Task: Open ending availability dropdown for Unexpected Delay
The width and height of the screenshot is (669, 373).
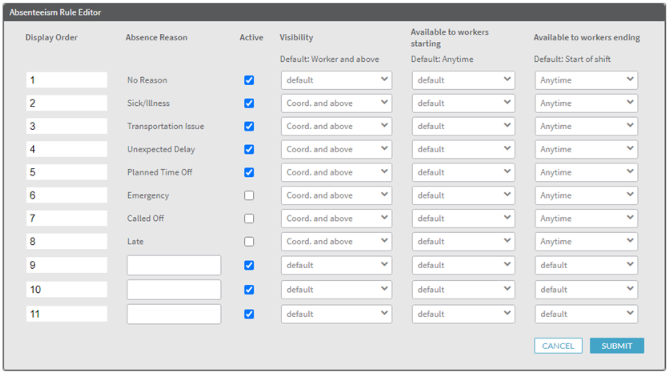Action: pyautogui.click(x=586, y=149)
